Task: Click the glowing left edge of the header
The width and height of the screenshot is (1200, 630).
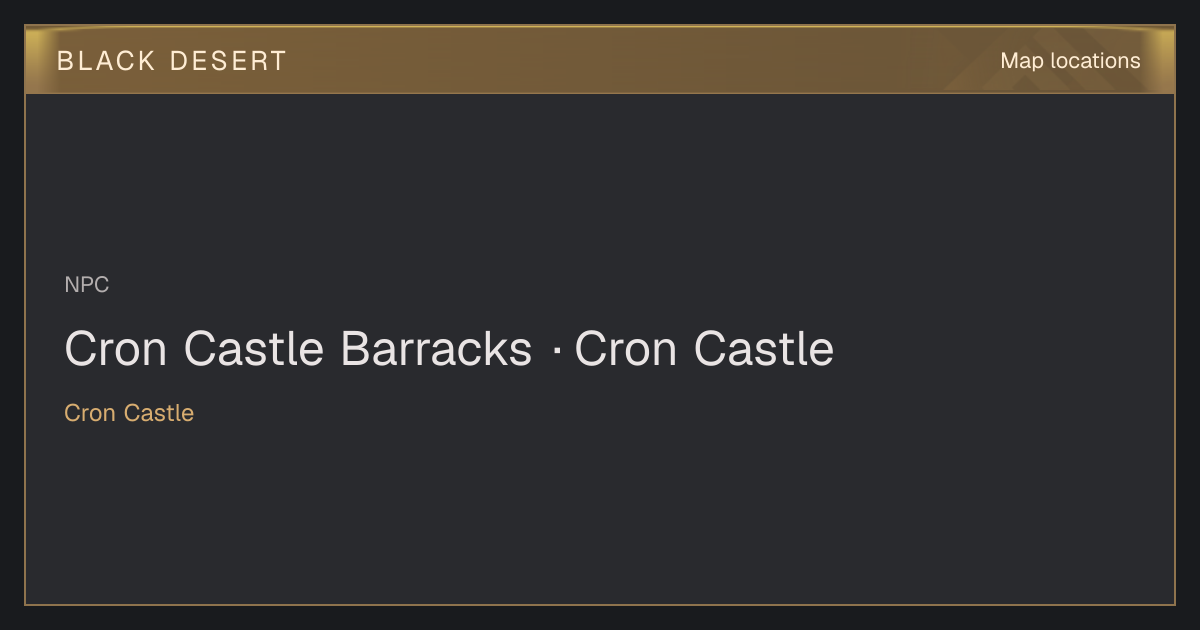Action: (36, 60)
